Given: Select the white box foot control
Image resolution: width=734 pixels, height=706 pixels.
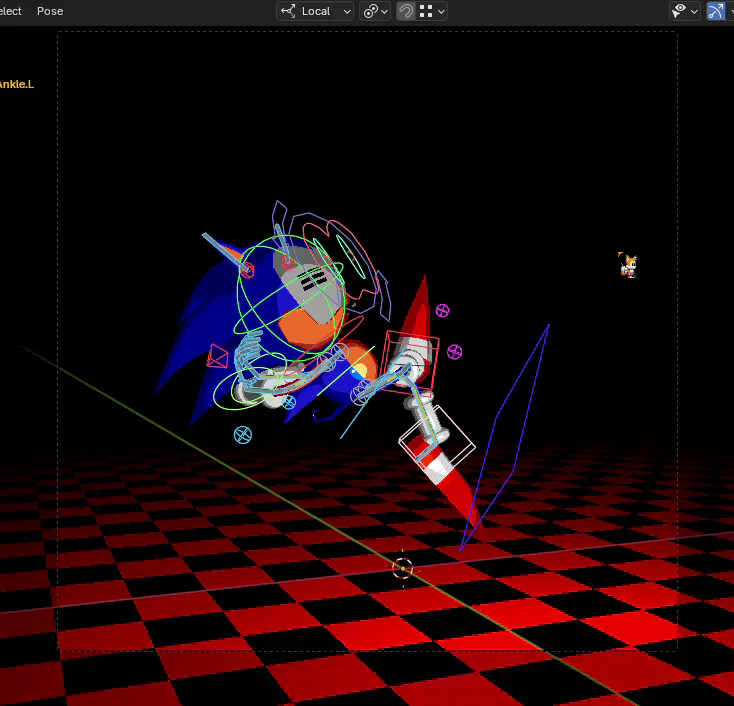Looking at the screenshot, I should coord(437,438).
